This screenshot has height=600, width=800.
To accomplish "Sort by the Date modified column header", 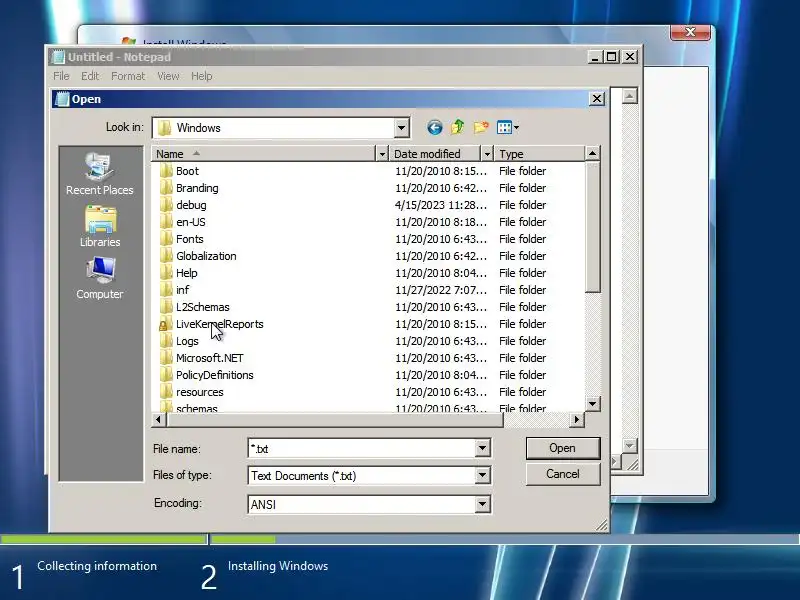I will pos(435,154).
